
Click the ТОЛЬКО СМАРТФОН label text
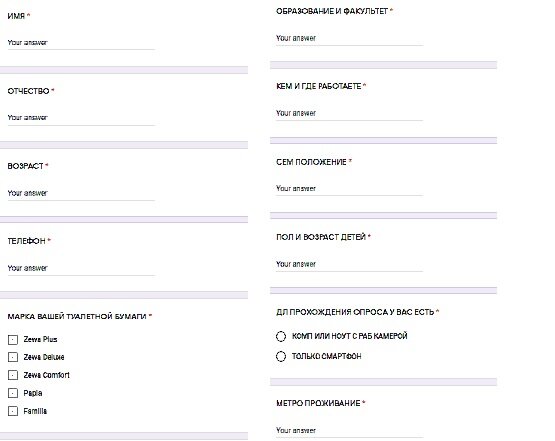[326, 356]
